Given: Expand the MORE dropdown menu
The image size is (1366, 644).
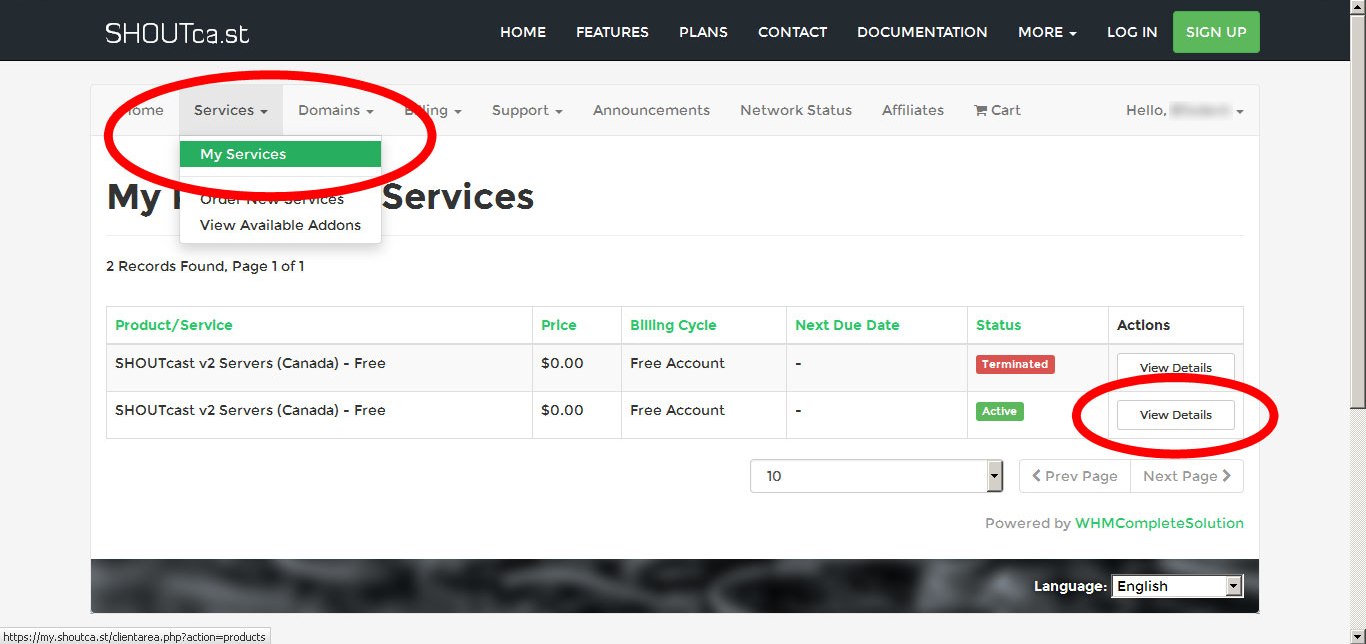Looking at the screenshot, I should 1047,32.
